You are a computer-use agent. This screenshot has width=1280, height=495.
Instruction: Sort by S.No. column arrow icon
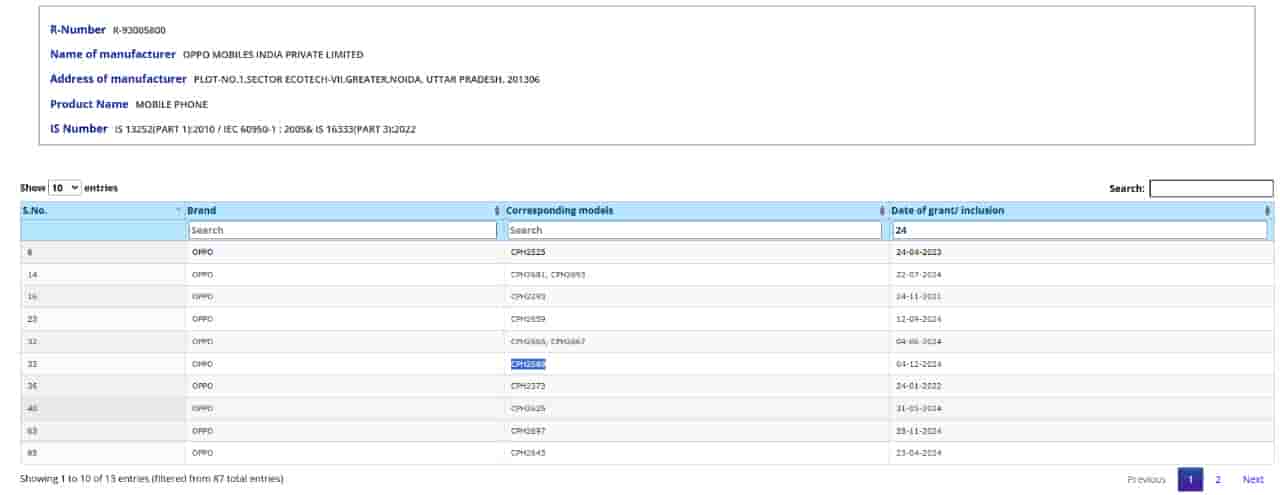[178, 211]
